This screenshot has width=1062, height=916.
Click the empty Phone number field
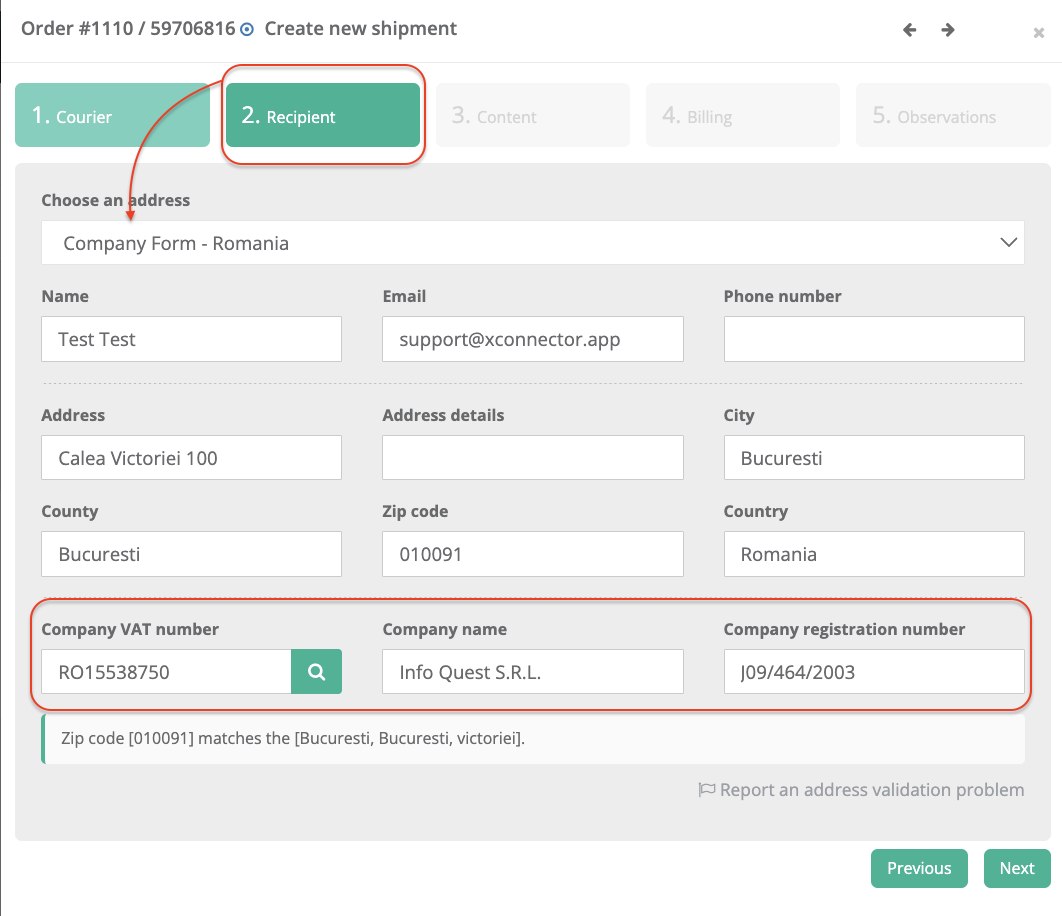873,339
